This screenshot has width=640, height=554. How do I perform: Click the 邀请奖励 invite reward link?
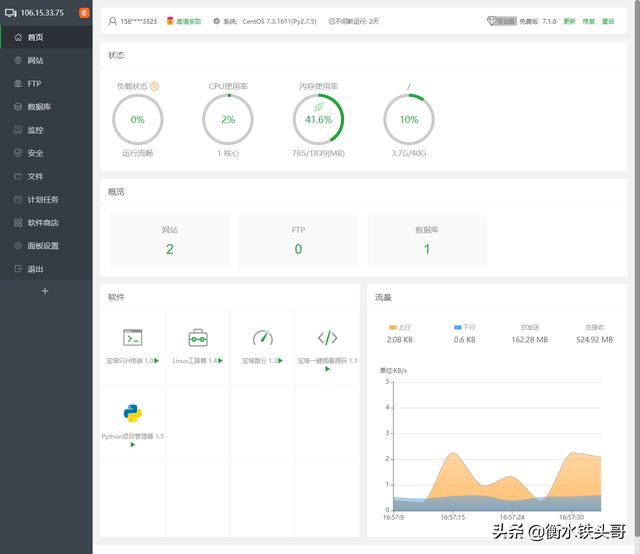point(188,21)
